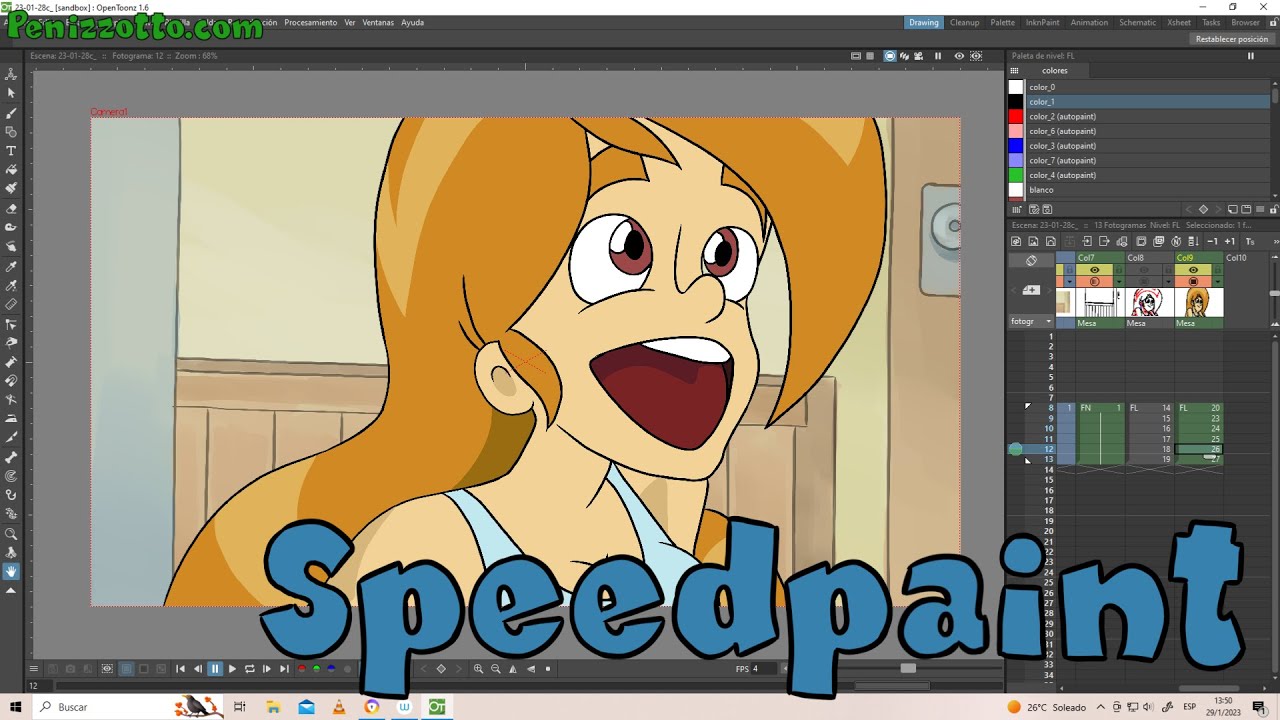Switch to the Palette room tab
The width and height of the screenshot is (1280, 720).
pyautogui.click(x=1002, y=22)
